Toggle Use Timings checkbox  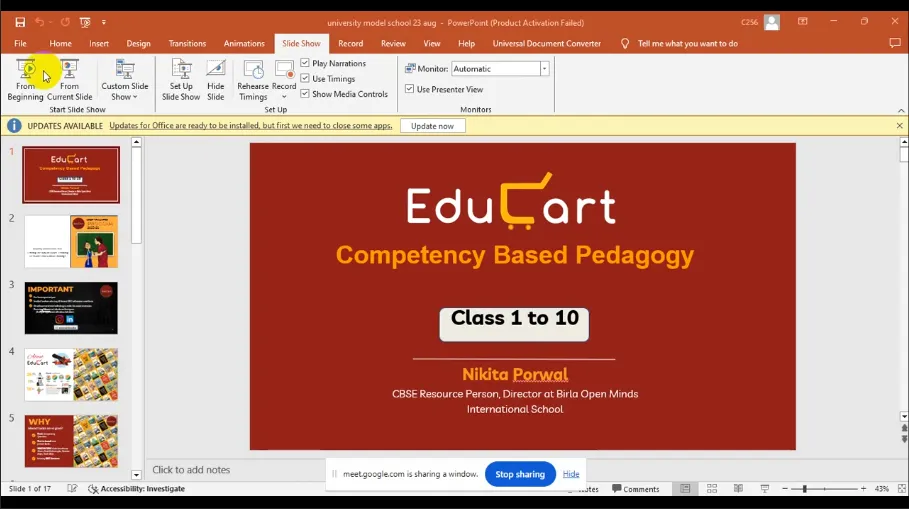click(x=305, y=78)
